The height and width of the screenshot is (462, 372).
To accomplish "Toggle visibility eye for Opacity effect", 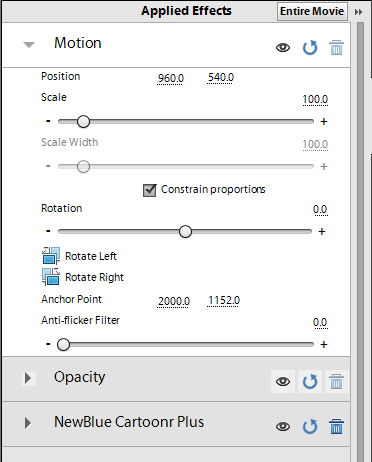I will tap(283, 381).
